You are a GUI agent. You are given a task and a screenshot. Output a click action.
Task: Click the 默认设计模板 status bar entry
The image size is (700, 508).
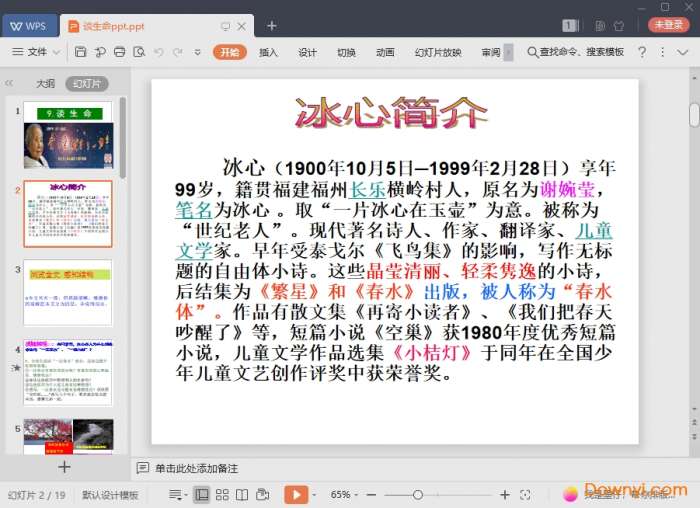(x=110, y=495)
